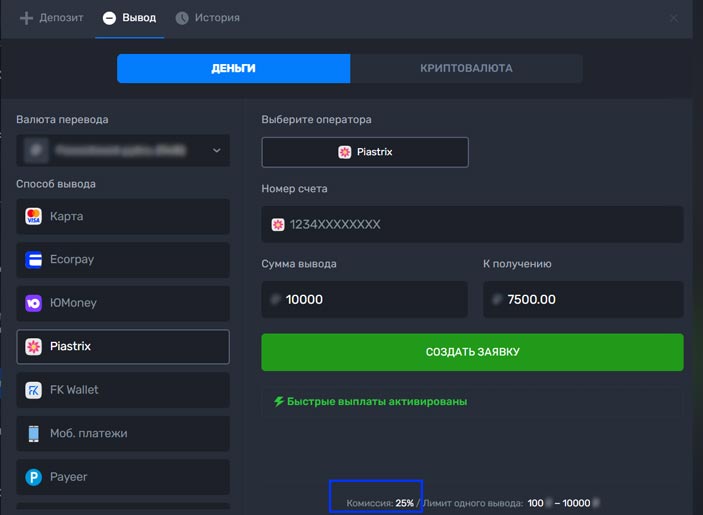Screen dimensions: 703x515
Task: Select Piastrix operator option
Action: pyautogui.click(x=365, y=152)
